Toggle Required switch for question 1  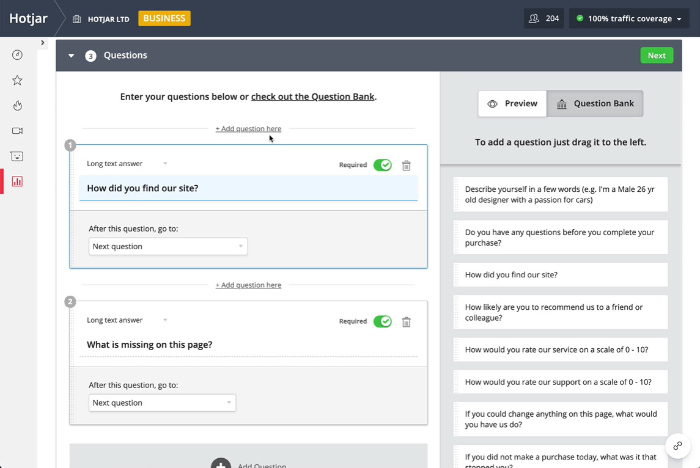[383, 165]
